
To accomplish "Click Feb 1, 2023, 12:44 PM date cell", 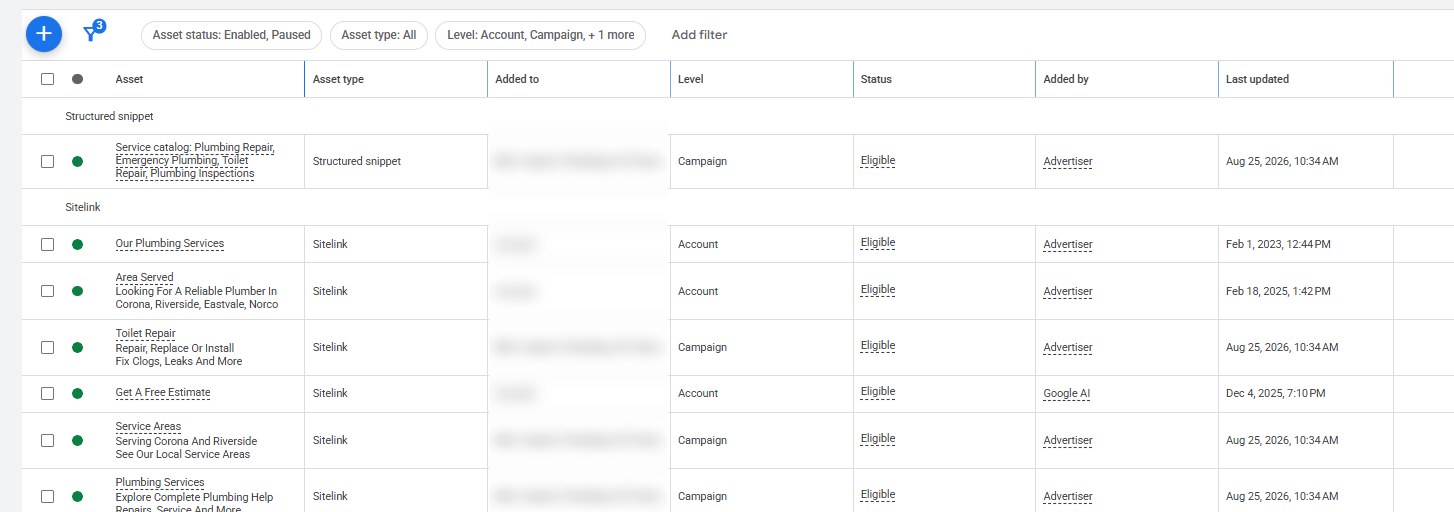I will pos(1278,244).
